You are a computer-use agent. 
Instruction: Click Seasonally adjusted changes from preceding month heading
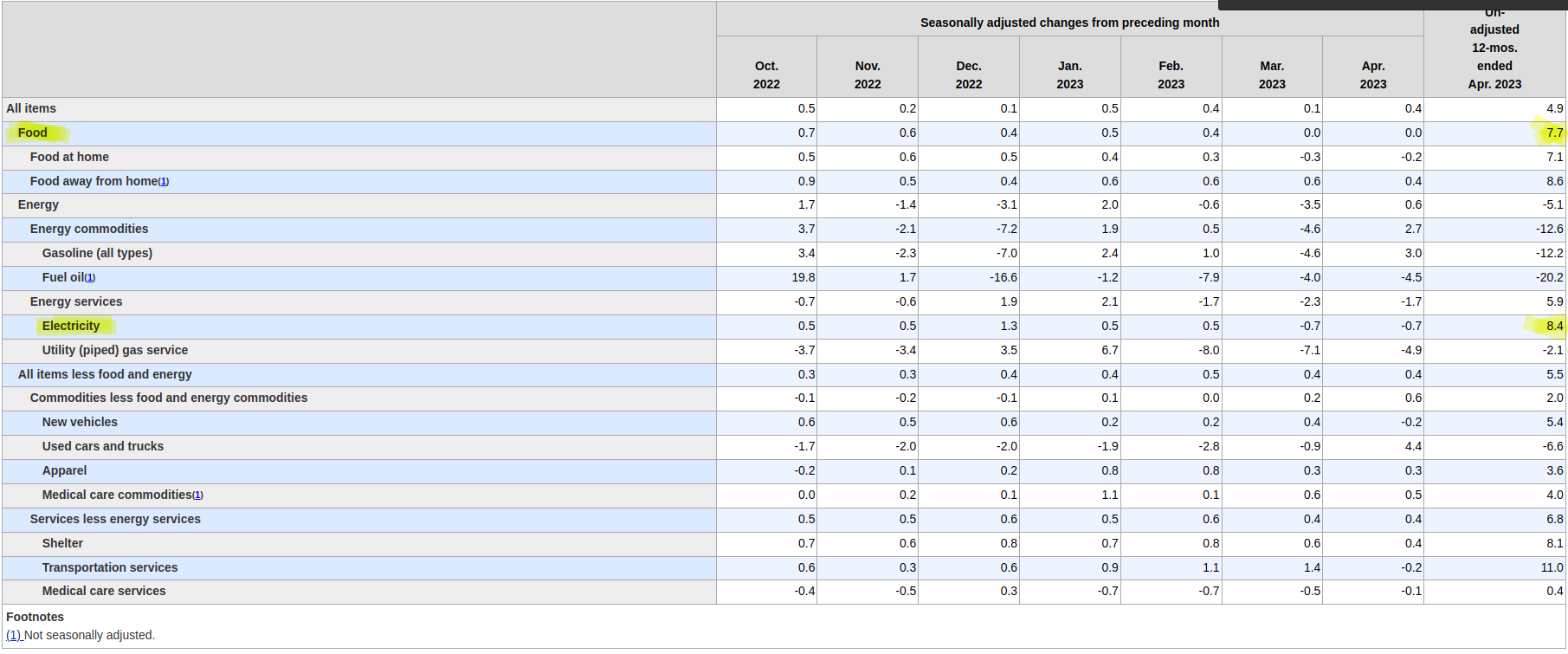pos(1069,23)
